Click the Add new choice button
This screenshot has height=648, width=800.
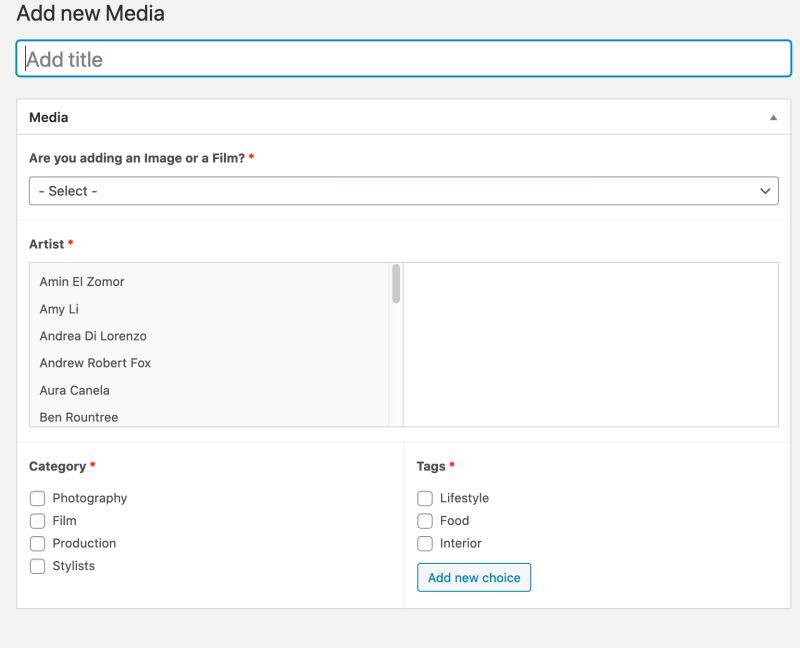pos(474,578)
